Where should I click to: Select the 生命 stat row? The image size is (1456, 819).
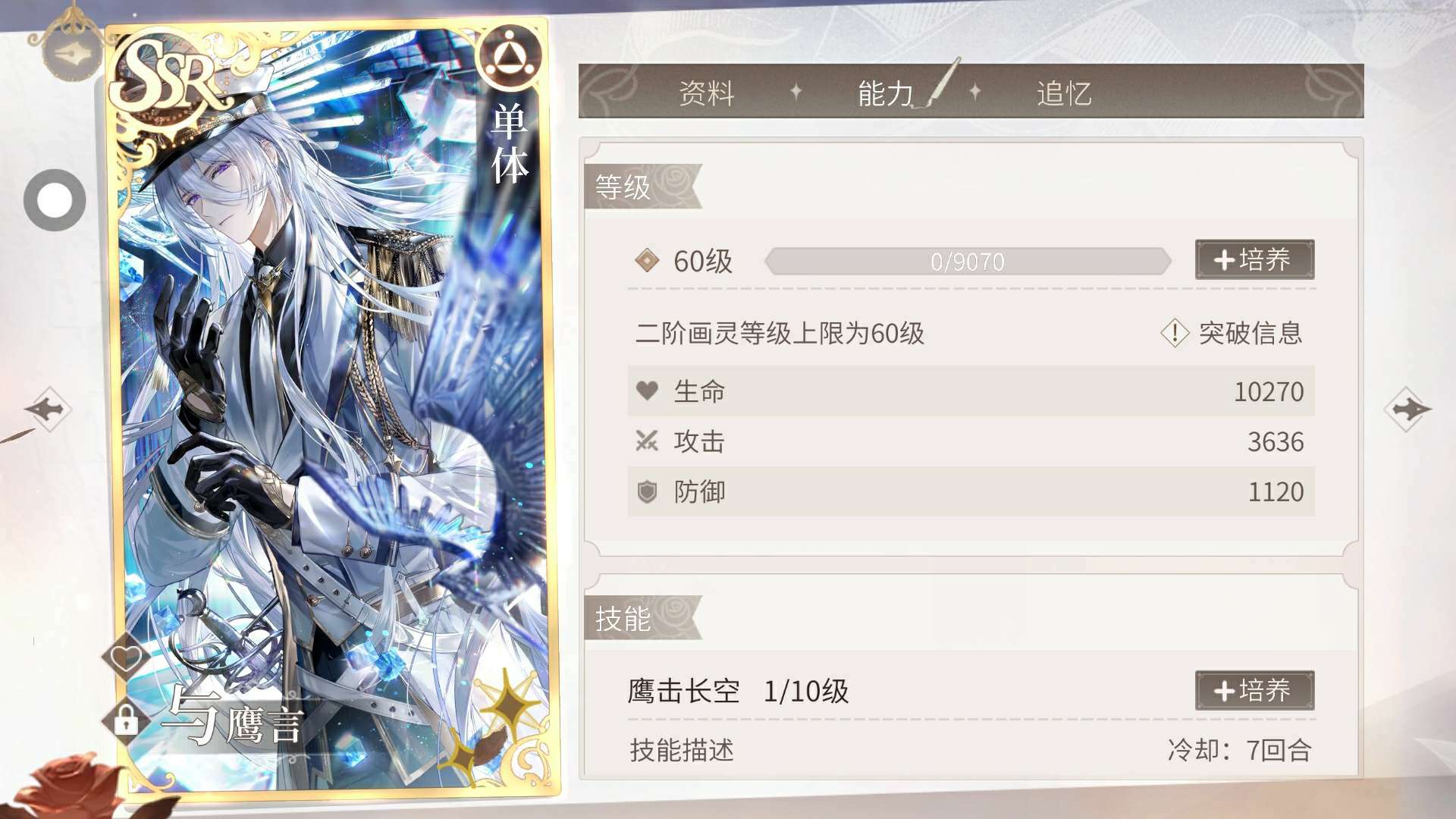[x=971, y=391]
